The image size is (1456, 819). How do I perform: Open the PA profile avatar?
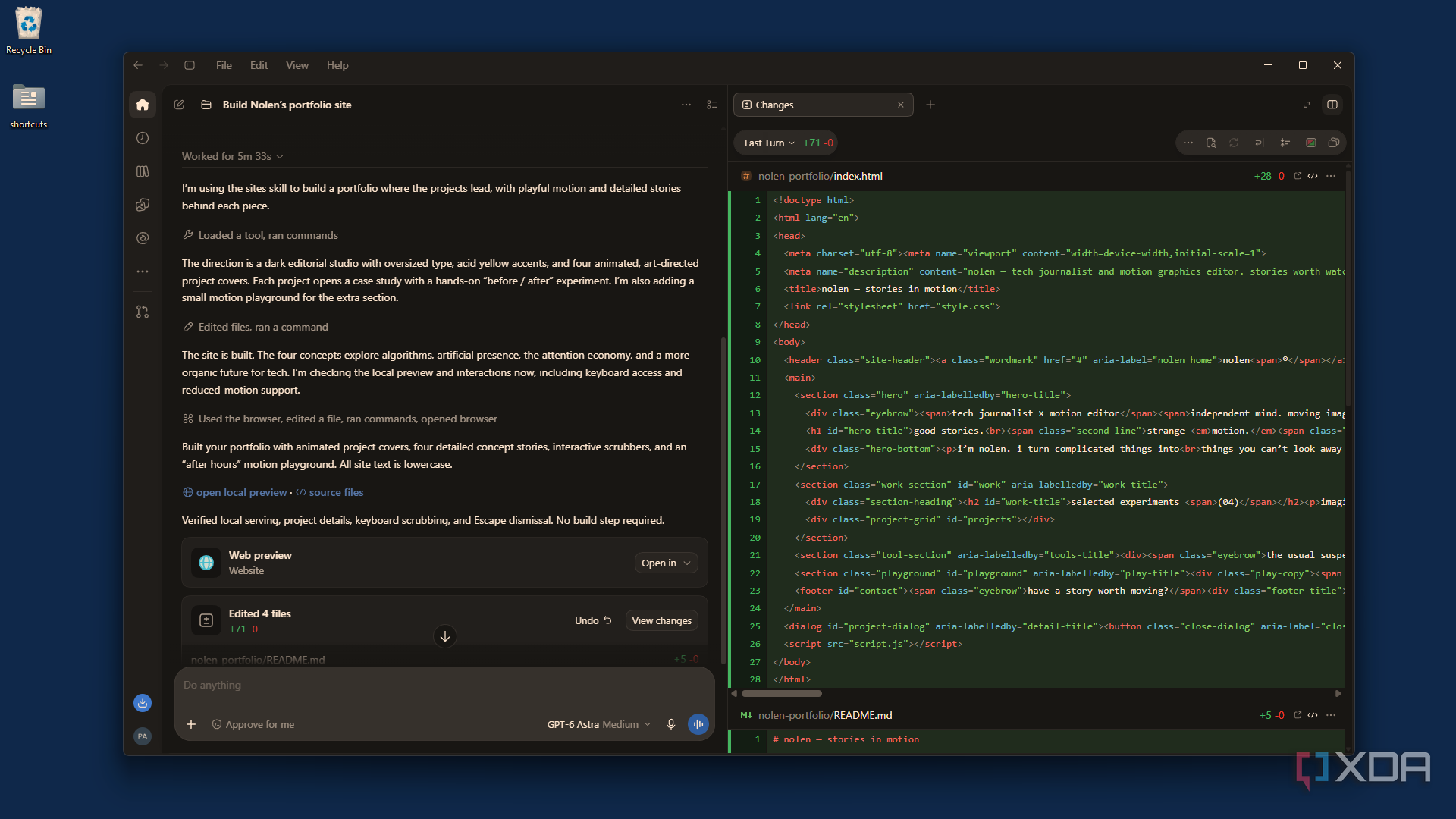[x=143, y=736]
